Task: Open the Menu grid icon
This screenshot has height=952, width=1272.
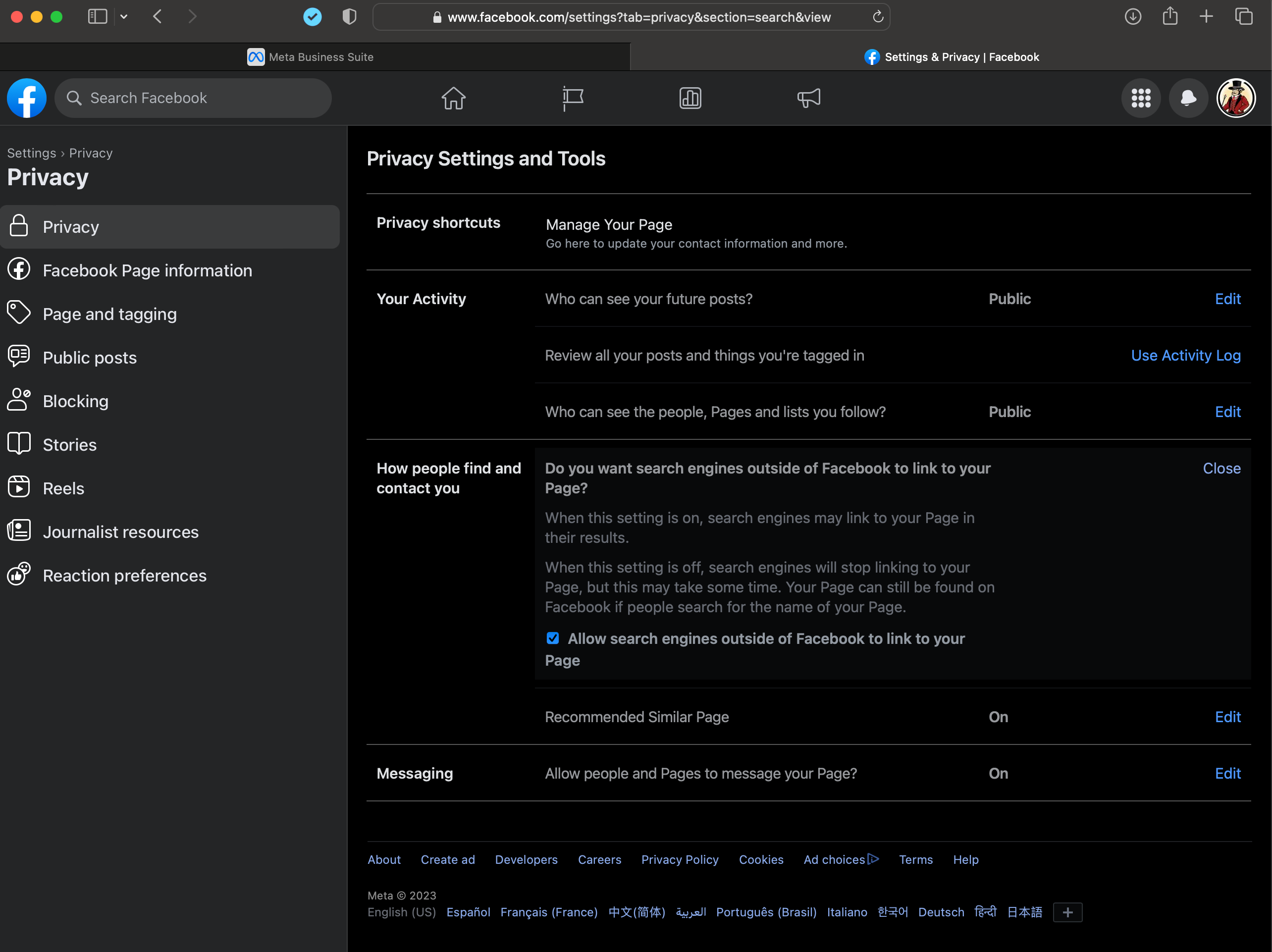Action: point(1141,98)
